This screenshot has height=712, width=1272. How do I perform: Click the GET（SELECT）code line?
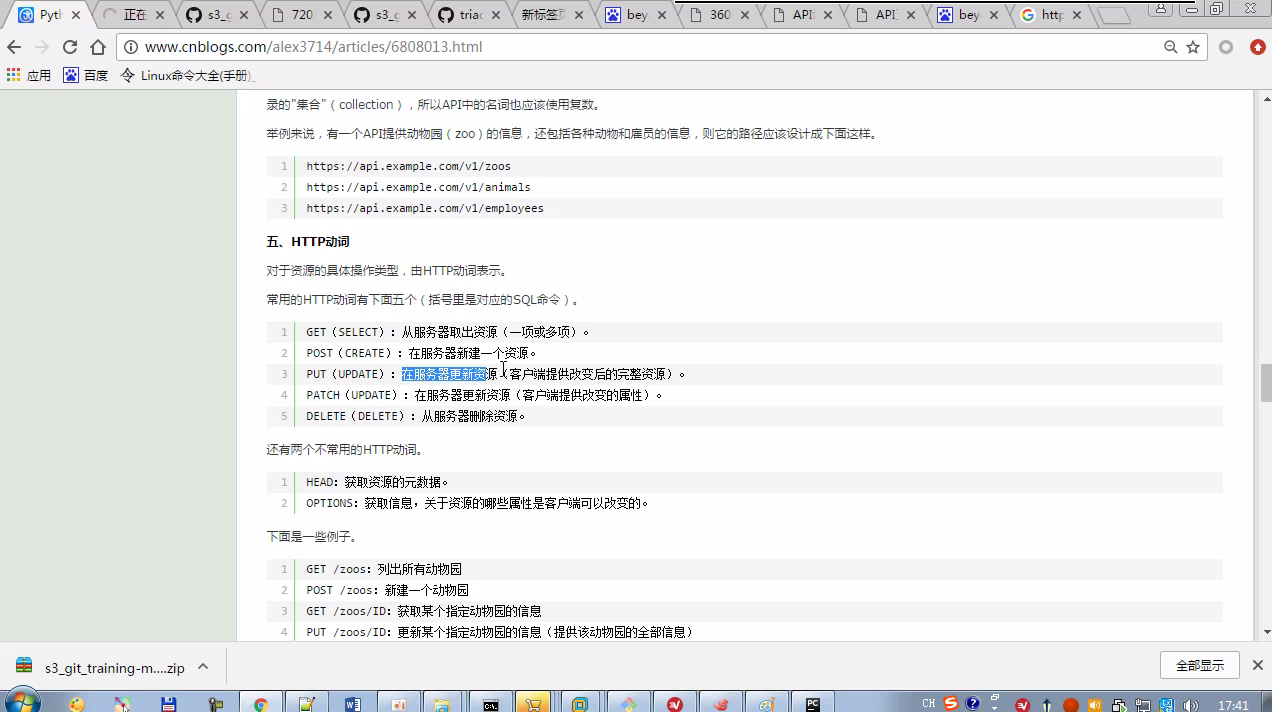point(448,332)
